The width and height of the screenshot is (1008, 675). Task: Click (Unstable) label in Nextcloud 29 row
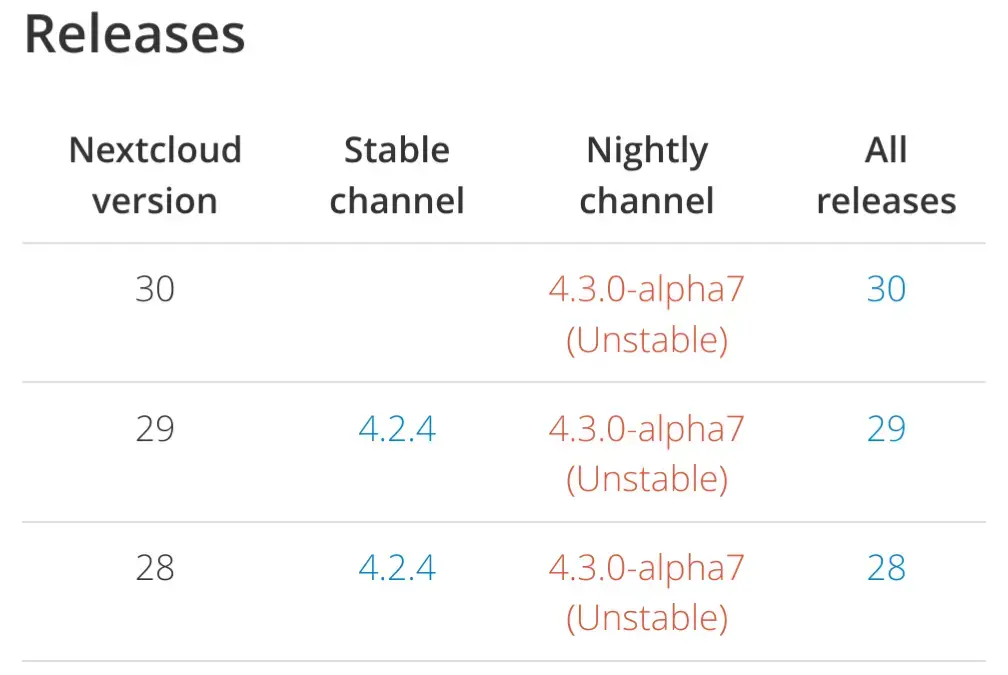click(647, 479)
